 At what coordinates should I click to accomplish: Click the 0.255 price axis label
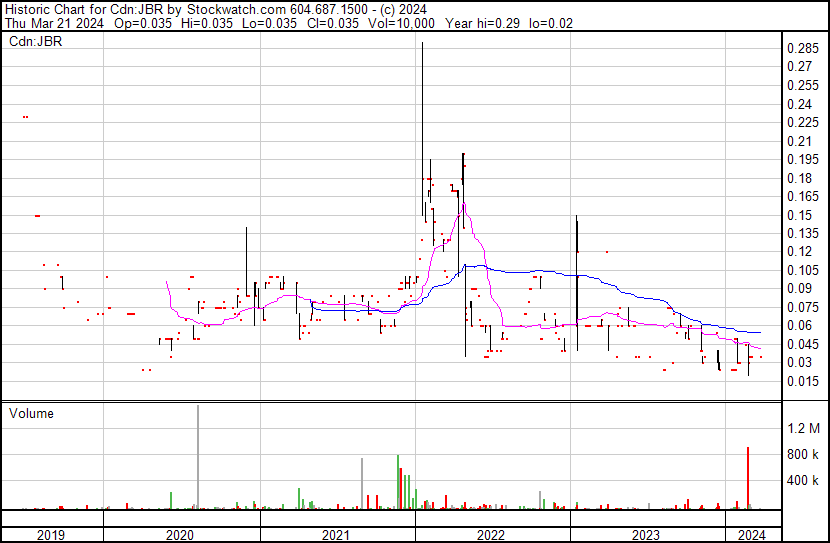pos(803,85)
